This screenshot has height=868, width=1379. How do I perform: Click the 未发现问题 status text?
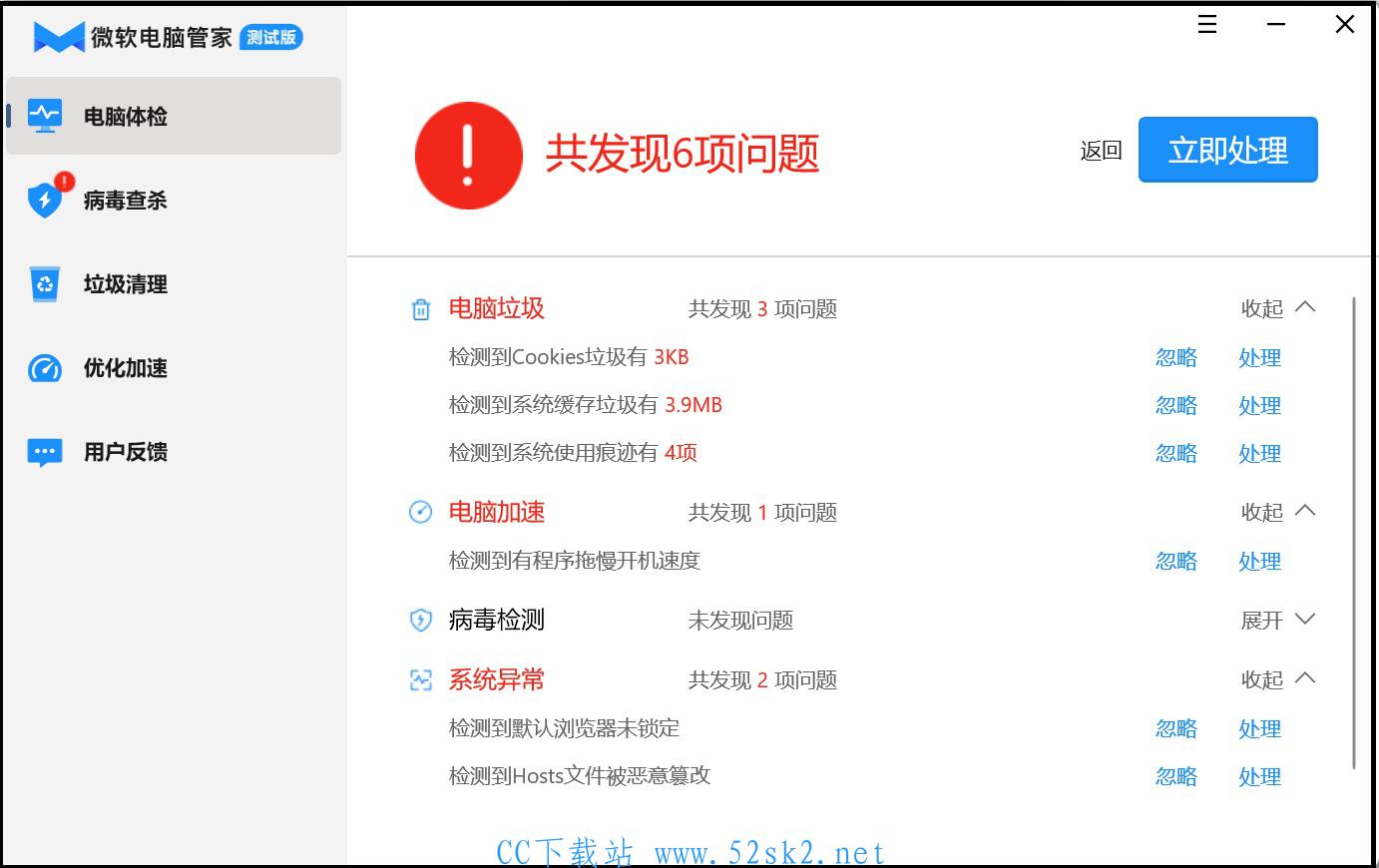(741, 621)
